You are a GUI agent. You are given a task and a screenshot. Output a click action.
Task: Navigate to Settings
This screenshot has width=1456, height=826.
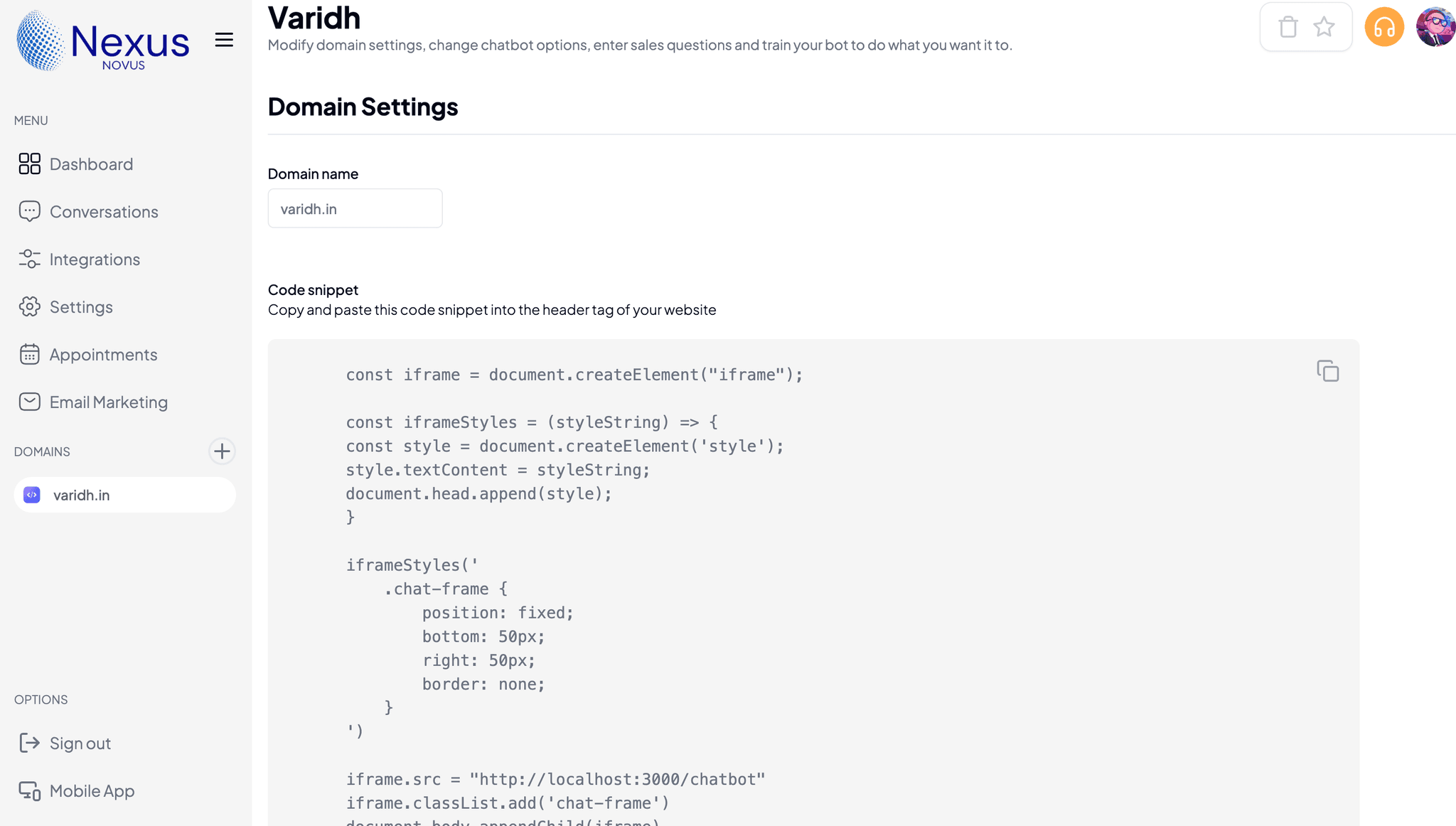click(x=81, y=307)
